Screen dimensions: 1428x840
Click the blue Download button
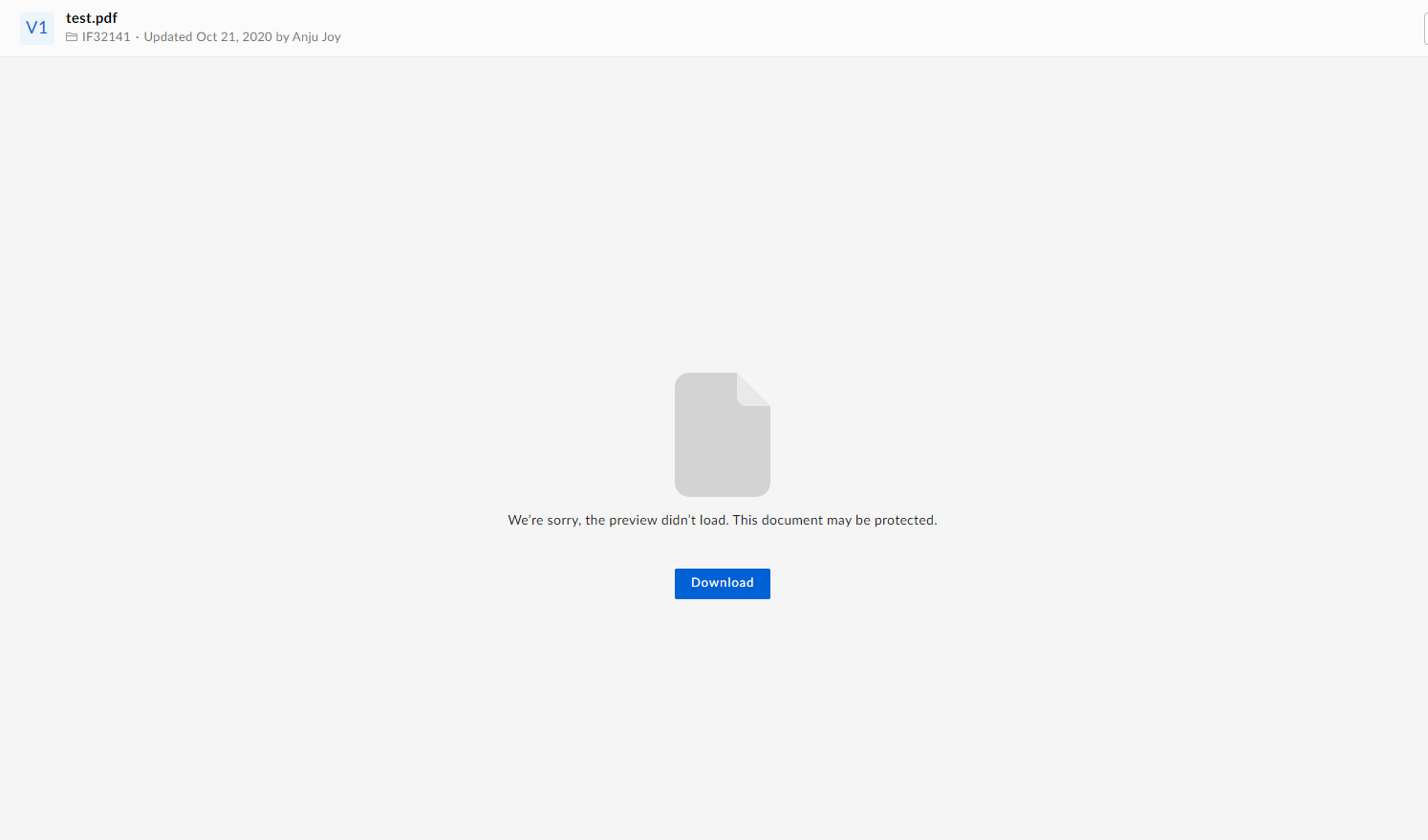coord(722,583)
